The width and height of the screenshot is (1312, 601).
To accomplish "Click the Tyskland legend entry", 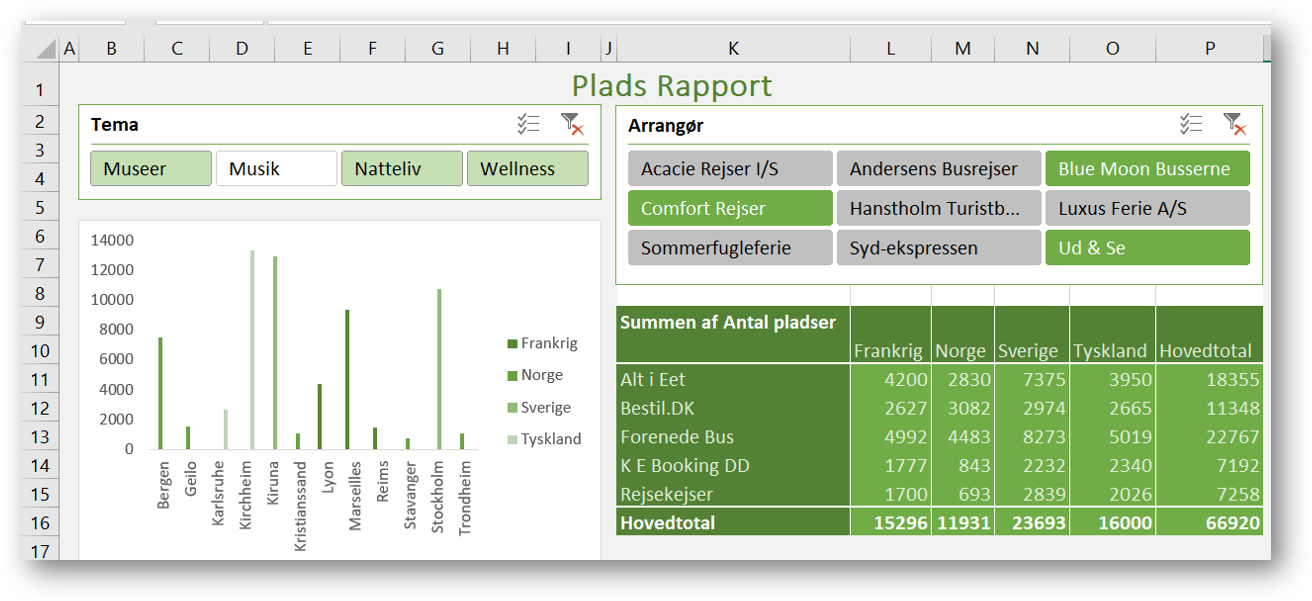I will pyautogui.click(x=541, y=439).
